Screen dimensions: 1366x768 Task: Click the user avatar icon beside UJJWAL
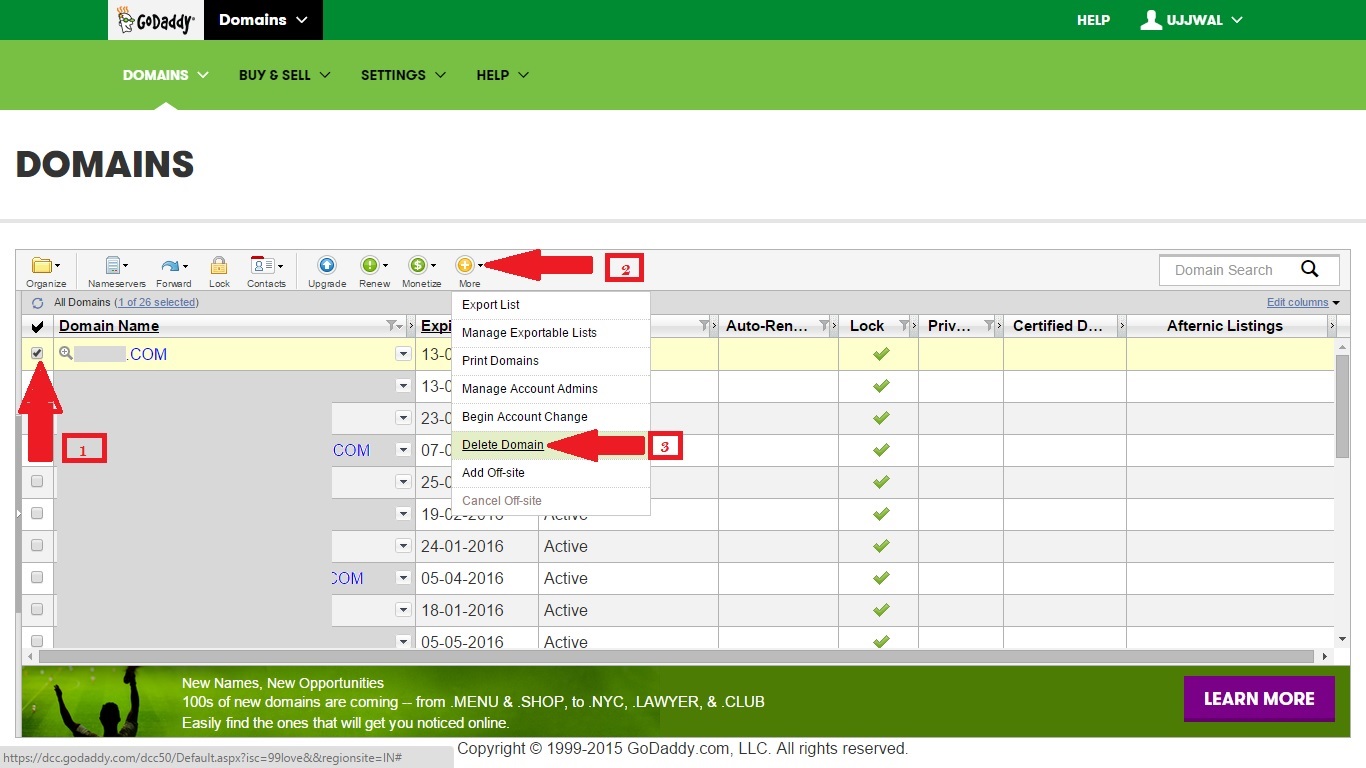[1151, 19]
